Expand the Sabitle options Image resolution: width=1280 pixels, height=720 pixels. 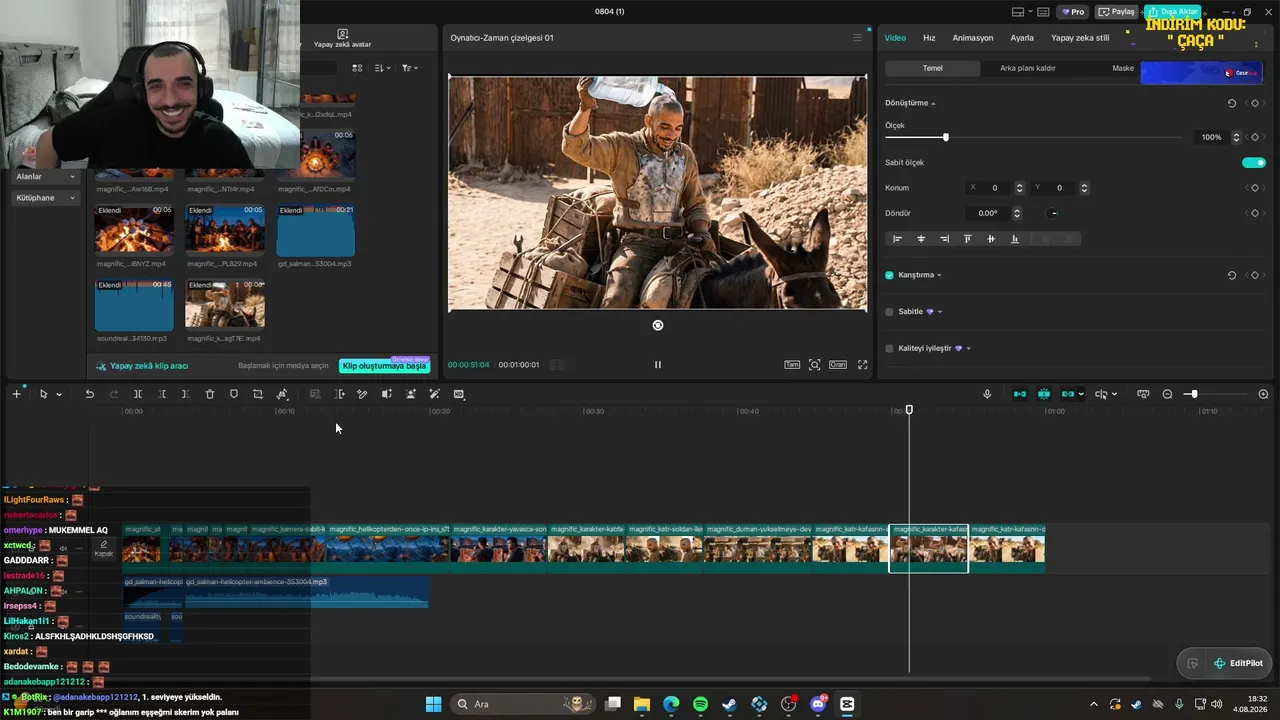point(940,312)
